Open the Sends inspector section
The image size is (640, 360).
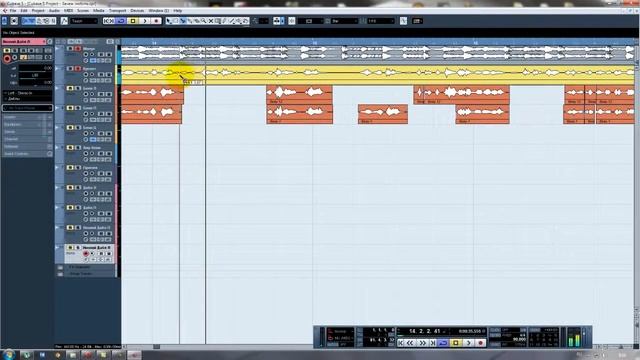click(x=26, y=132)
